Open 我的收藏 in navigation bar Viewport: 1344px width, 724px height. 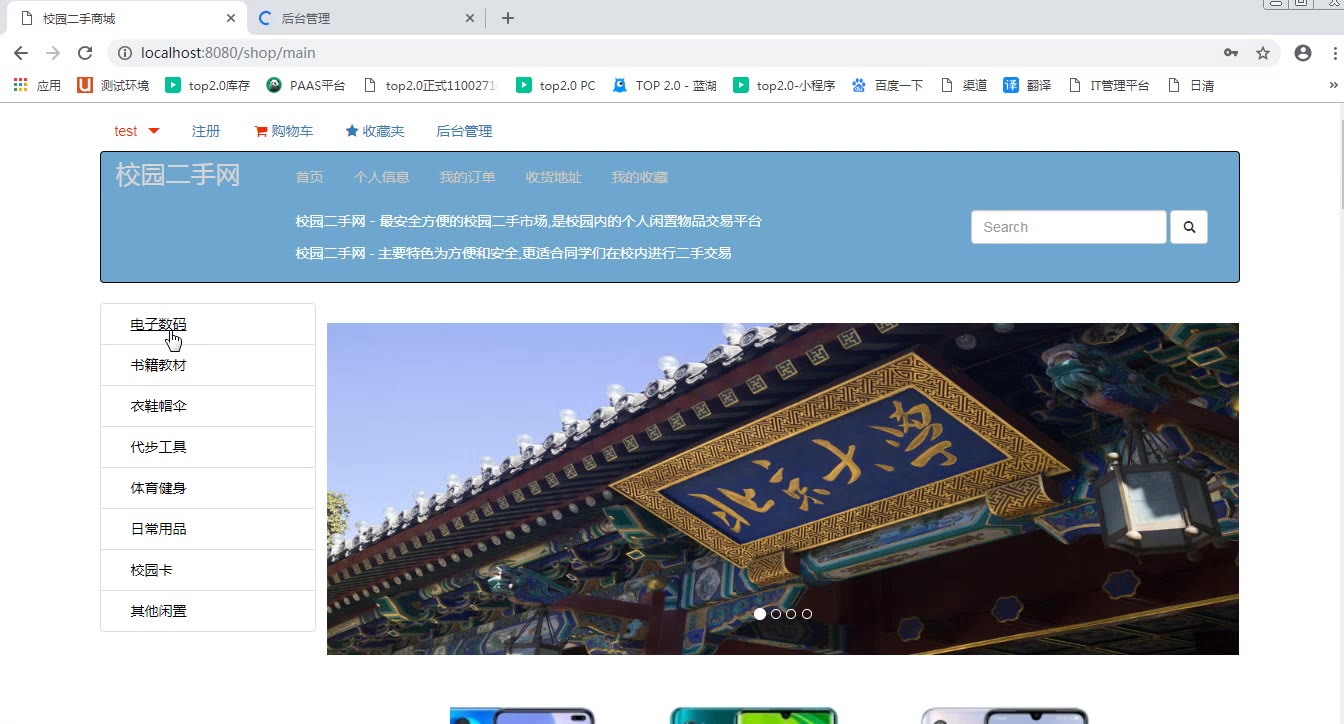[x=639, y=177]
